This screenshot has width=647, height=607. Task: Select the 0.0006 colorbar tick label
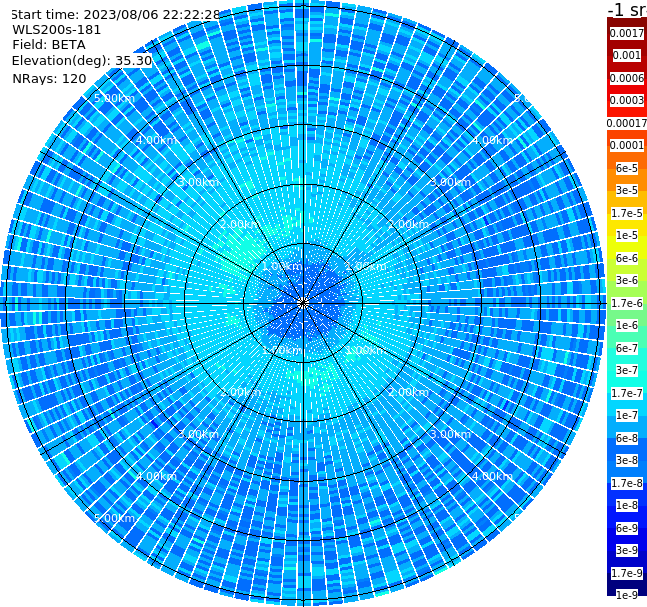627,78
